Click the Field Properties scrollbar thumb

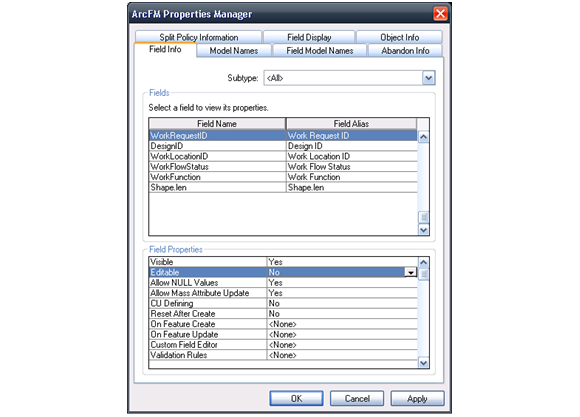(424, 274)
